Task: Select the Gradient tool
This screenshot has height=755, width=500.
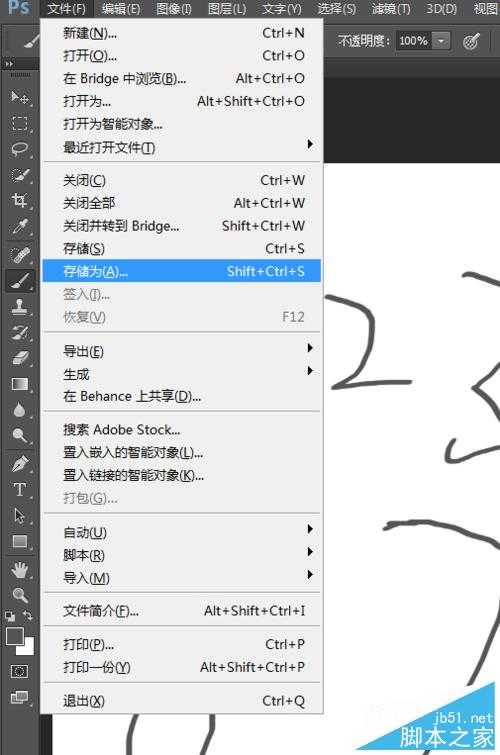Action: pos(19,384)
